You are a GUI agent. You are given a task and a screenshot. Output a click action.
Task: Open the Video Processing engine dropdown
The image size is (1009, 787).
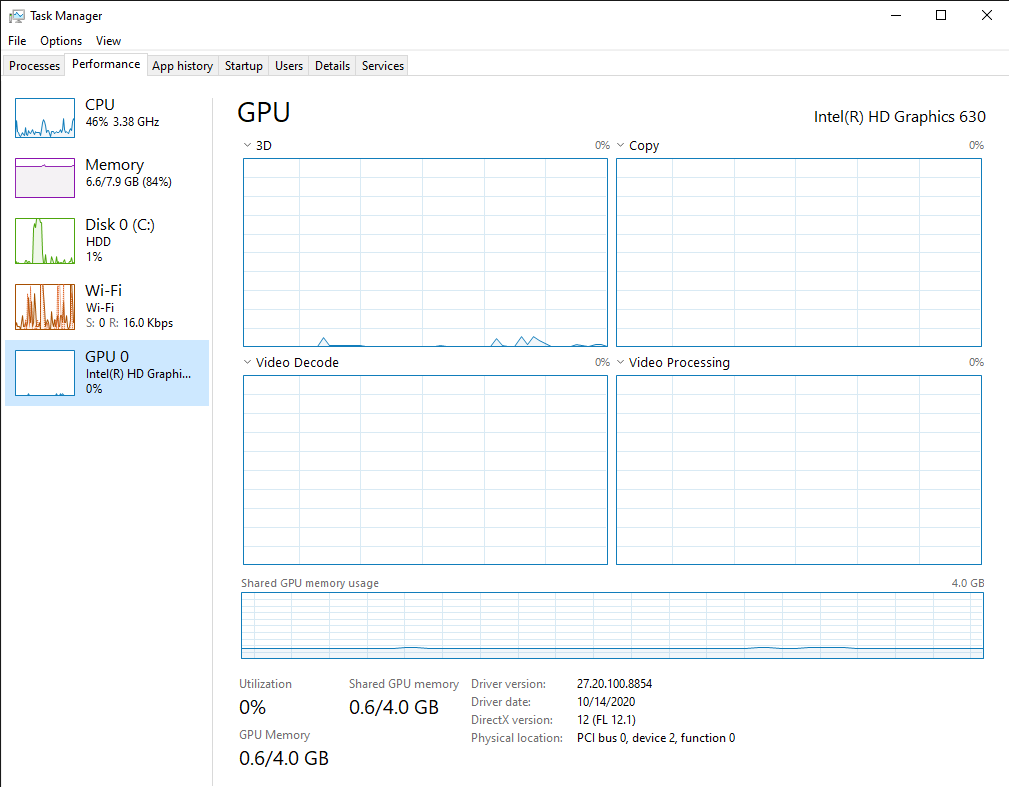tap(620, 362)
